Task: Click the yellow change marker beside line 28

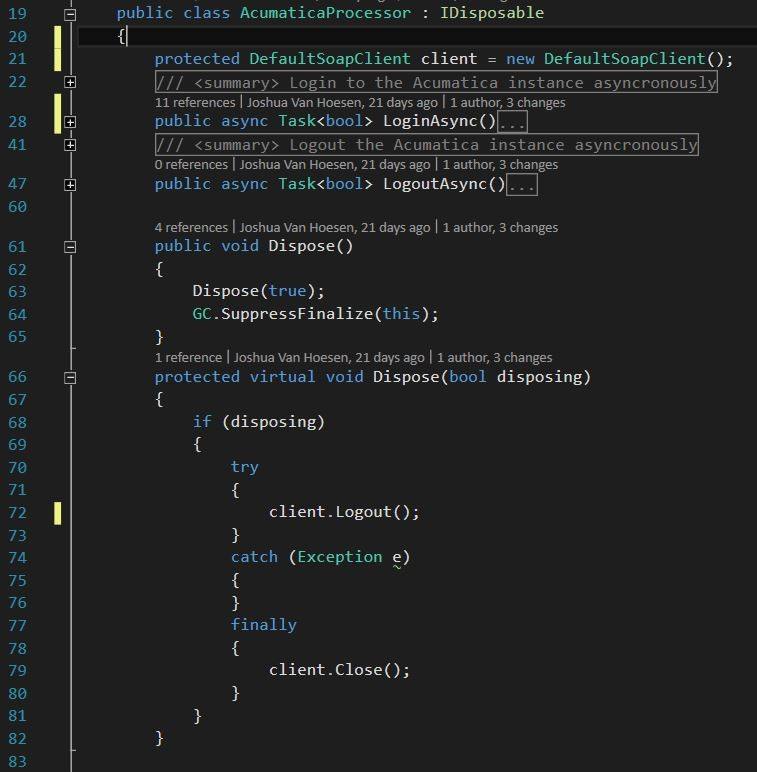Action: [58, 114]
